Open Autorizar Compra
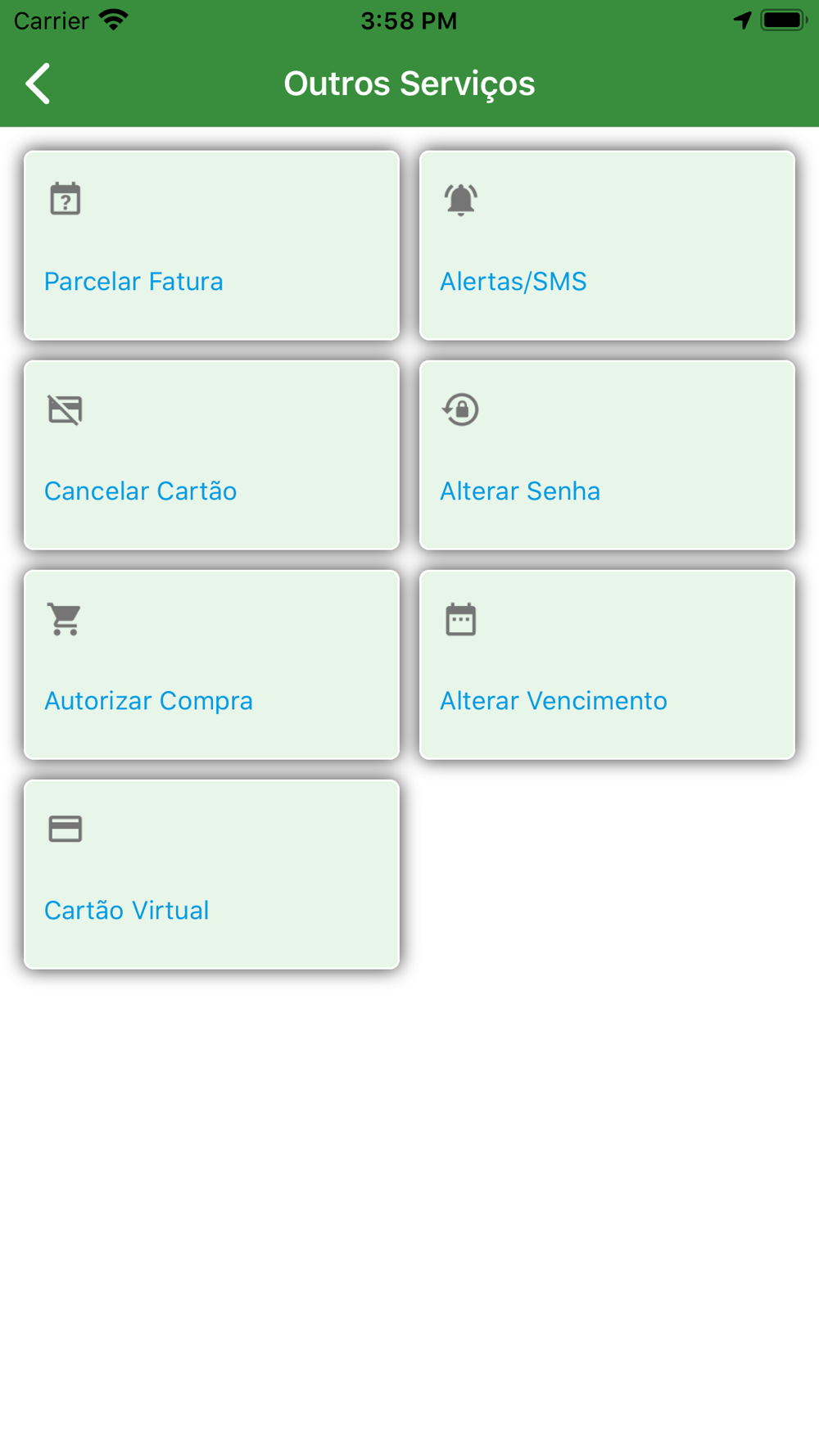819x1456 pixels. click(x=148, y=701)
